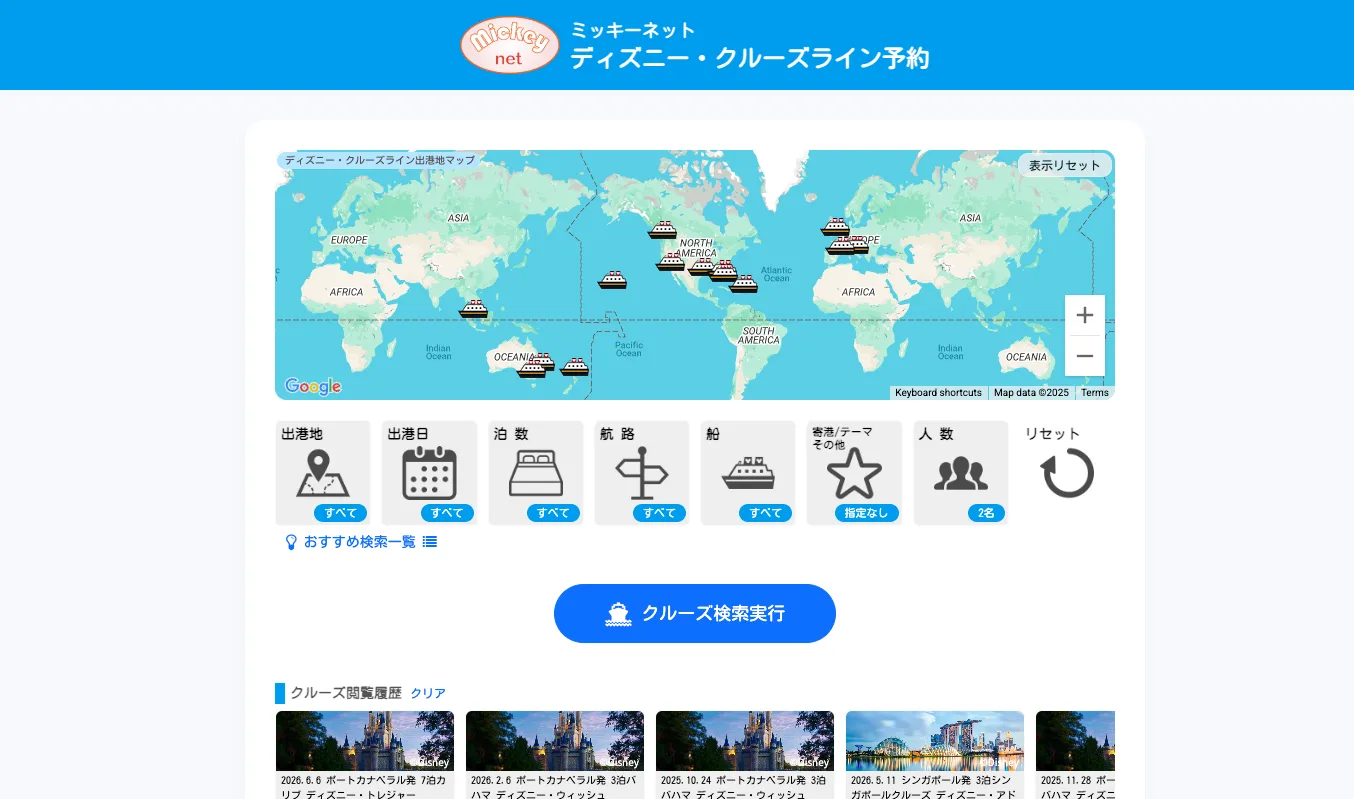Select the ship marker near New Zealand

pos(574,367)
